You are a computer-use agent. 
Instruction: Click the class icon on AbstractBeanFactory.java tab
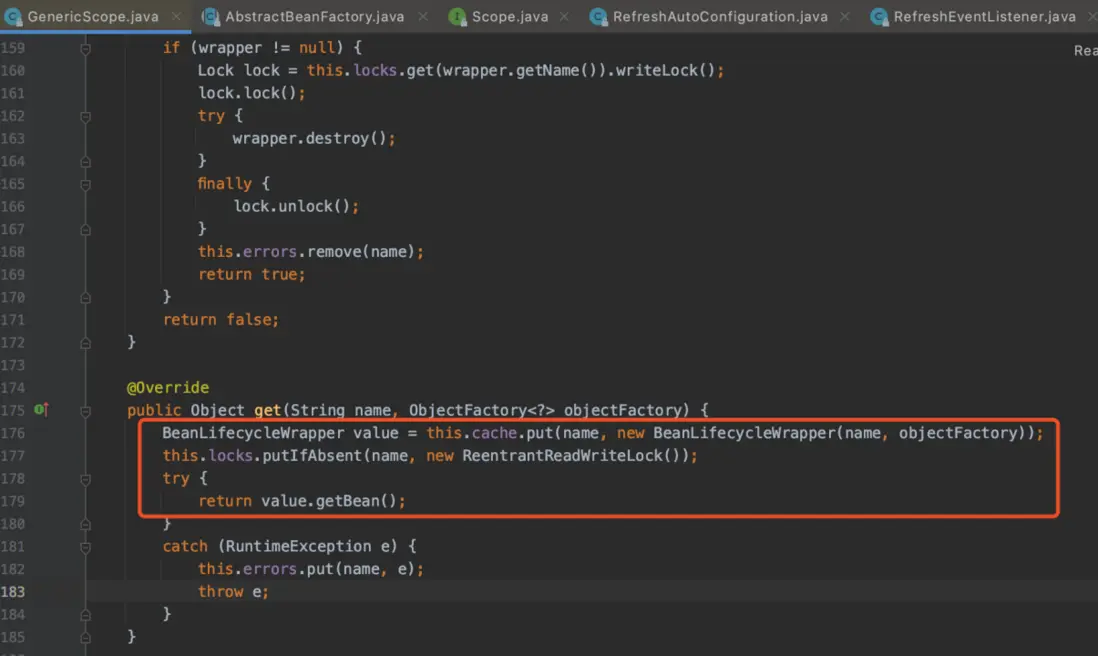[211, 17]
